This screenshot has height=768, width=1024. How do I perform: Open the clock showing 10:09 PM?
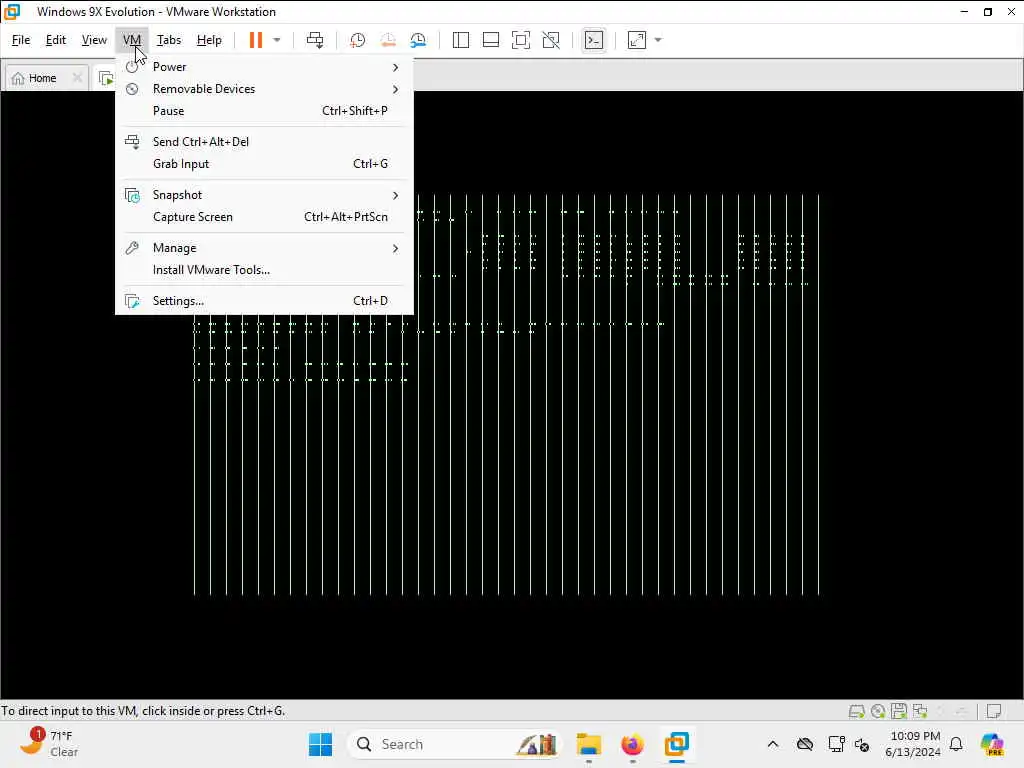[913, 744]
